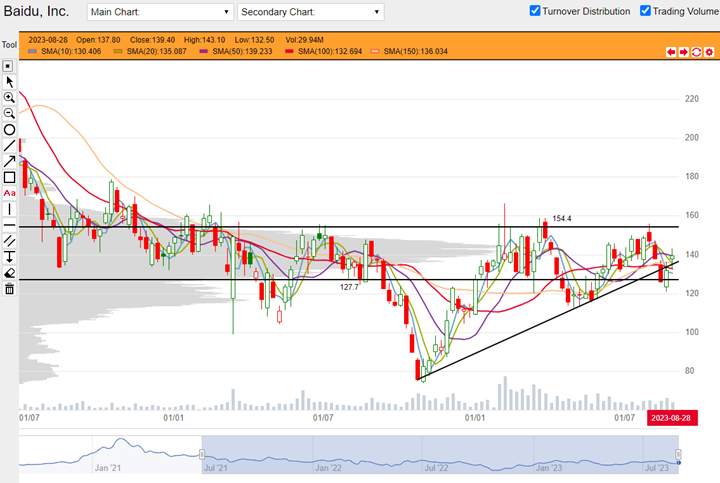Screen dimensions: 720x483
Task: Click the SMA(10):130.406 legend text
Action: (x=71, y=51)
